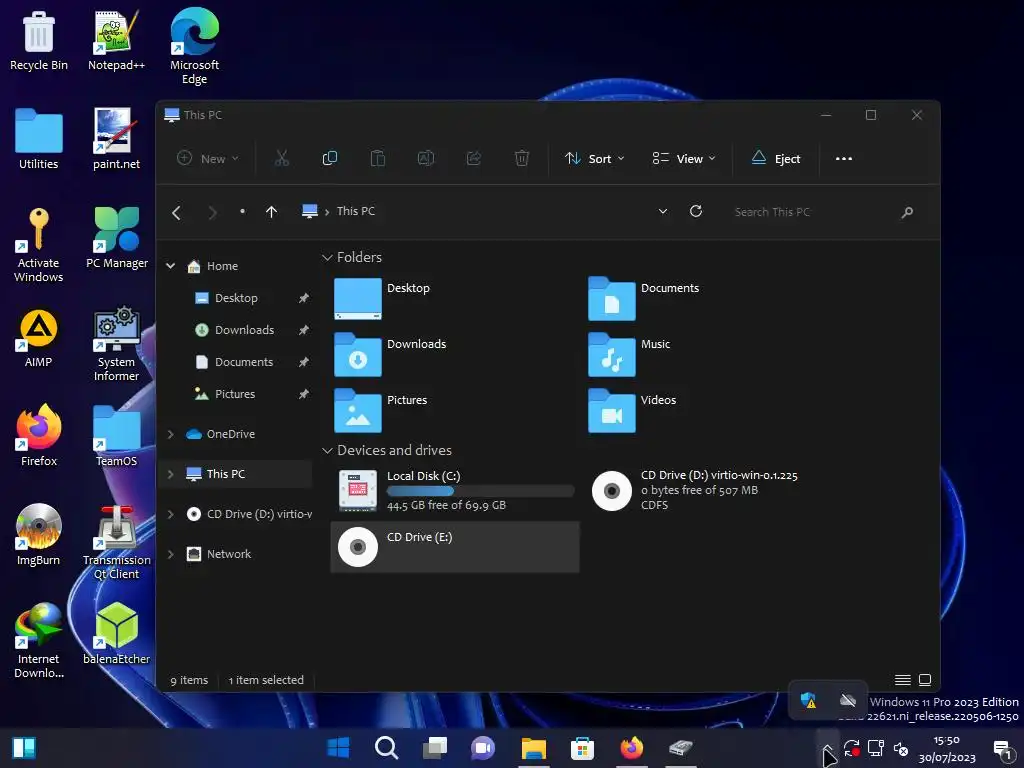Refresh the This PC view
The width and height of the screenshot is (1024, 768).
click(696, 211)
